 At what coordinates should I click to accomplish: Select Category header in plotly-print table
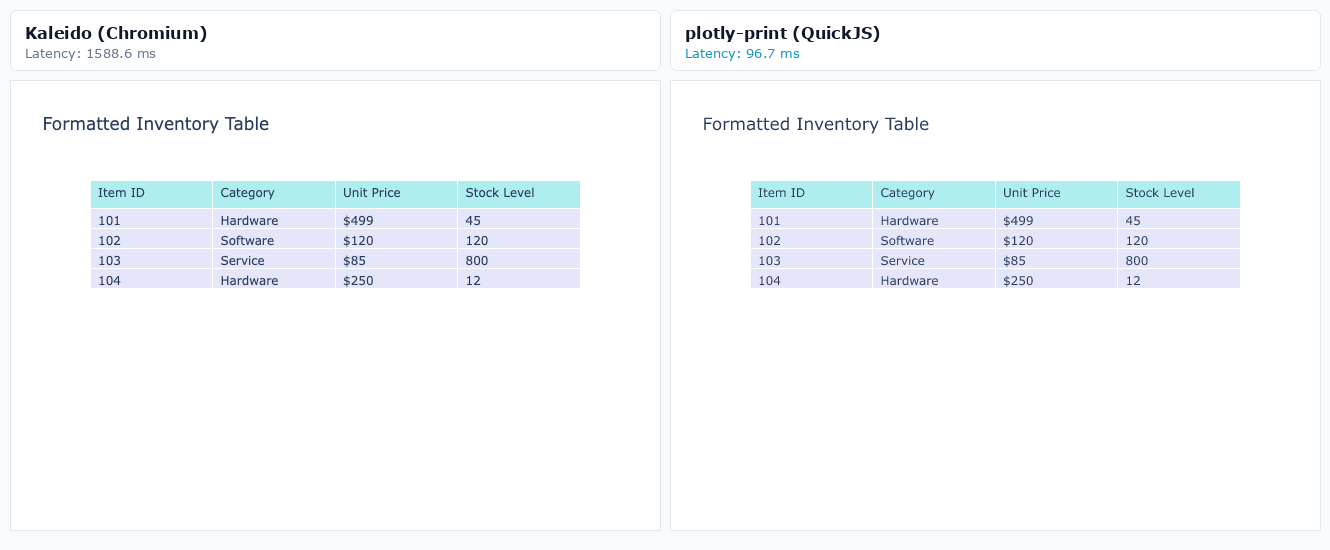934,194
